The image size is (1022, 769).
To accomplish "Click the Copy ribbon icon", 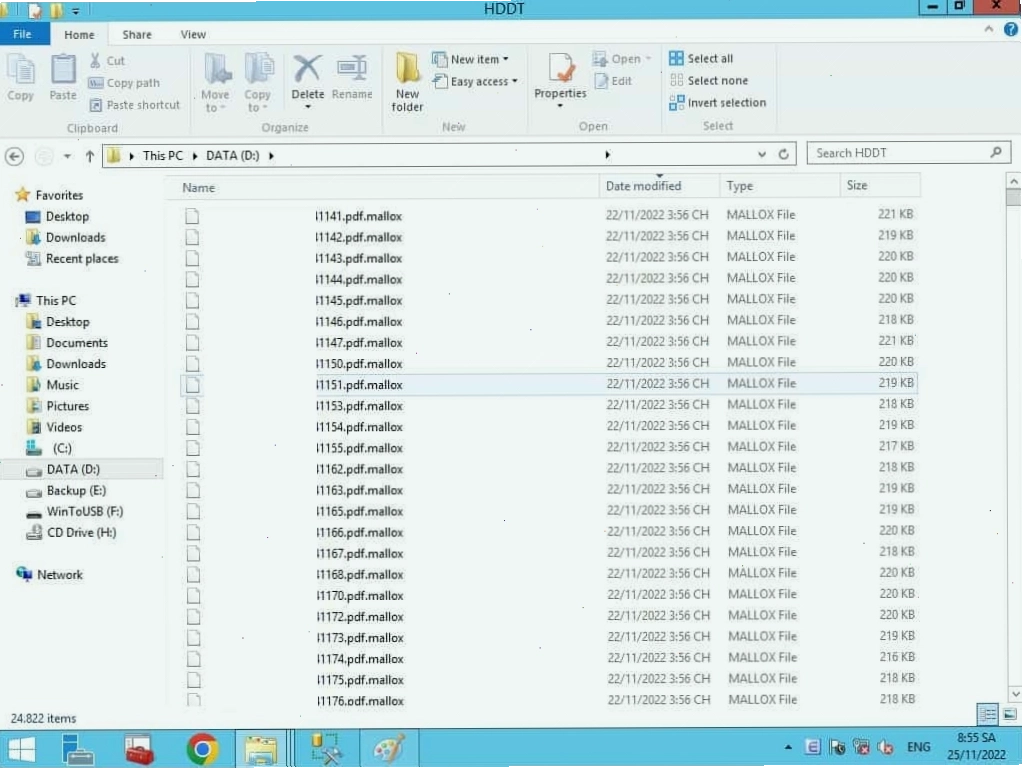I will (x=21, y=78).
